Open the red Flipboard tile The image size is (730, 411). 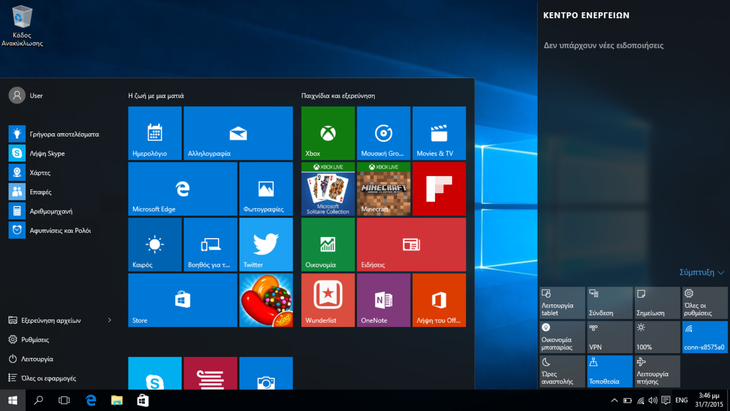pyautogui.click(x=439, y=189)
